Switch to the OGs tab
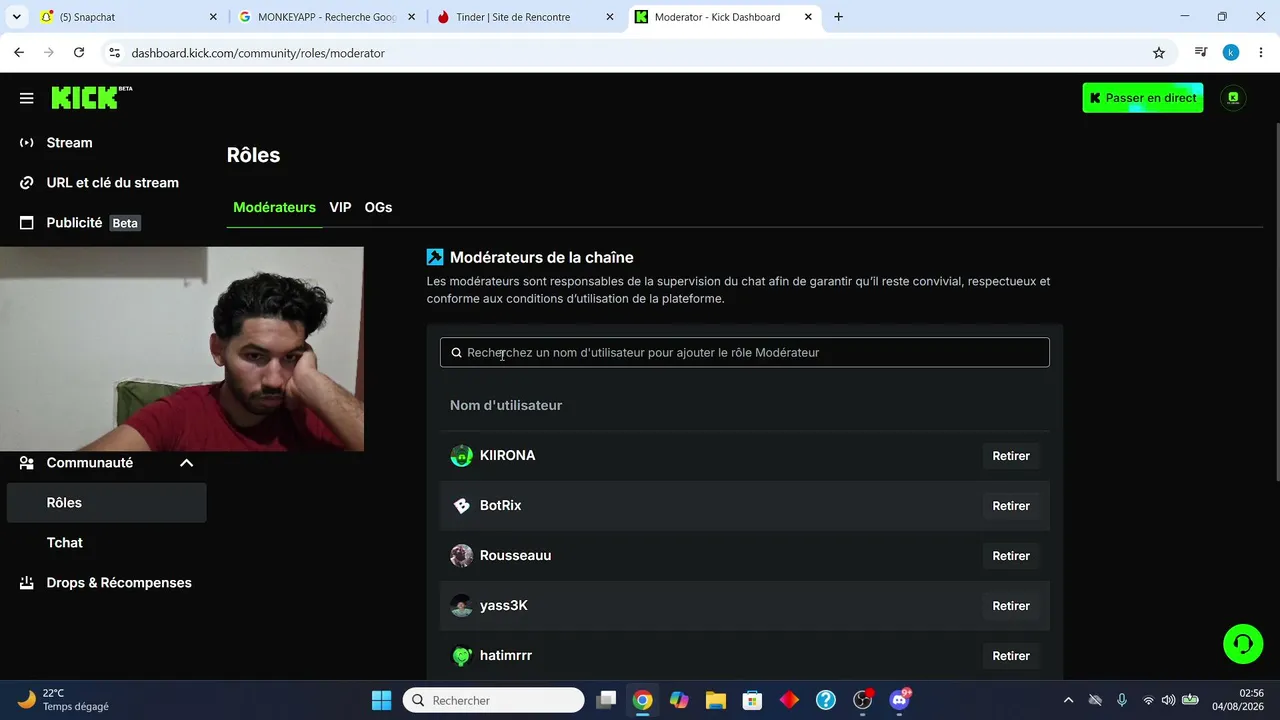Screen dimensions: 1280x720 [378, 207]
